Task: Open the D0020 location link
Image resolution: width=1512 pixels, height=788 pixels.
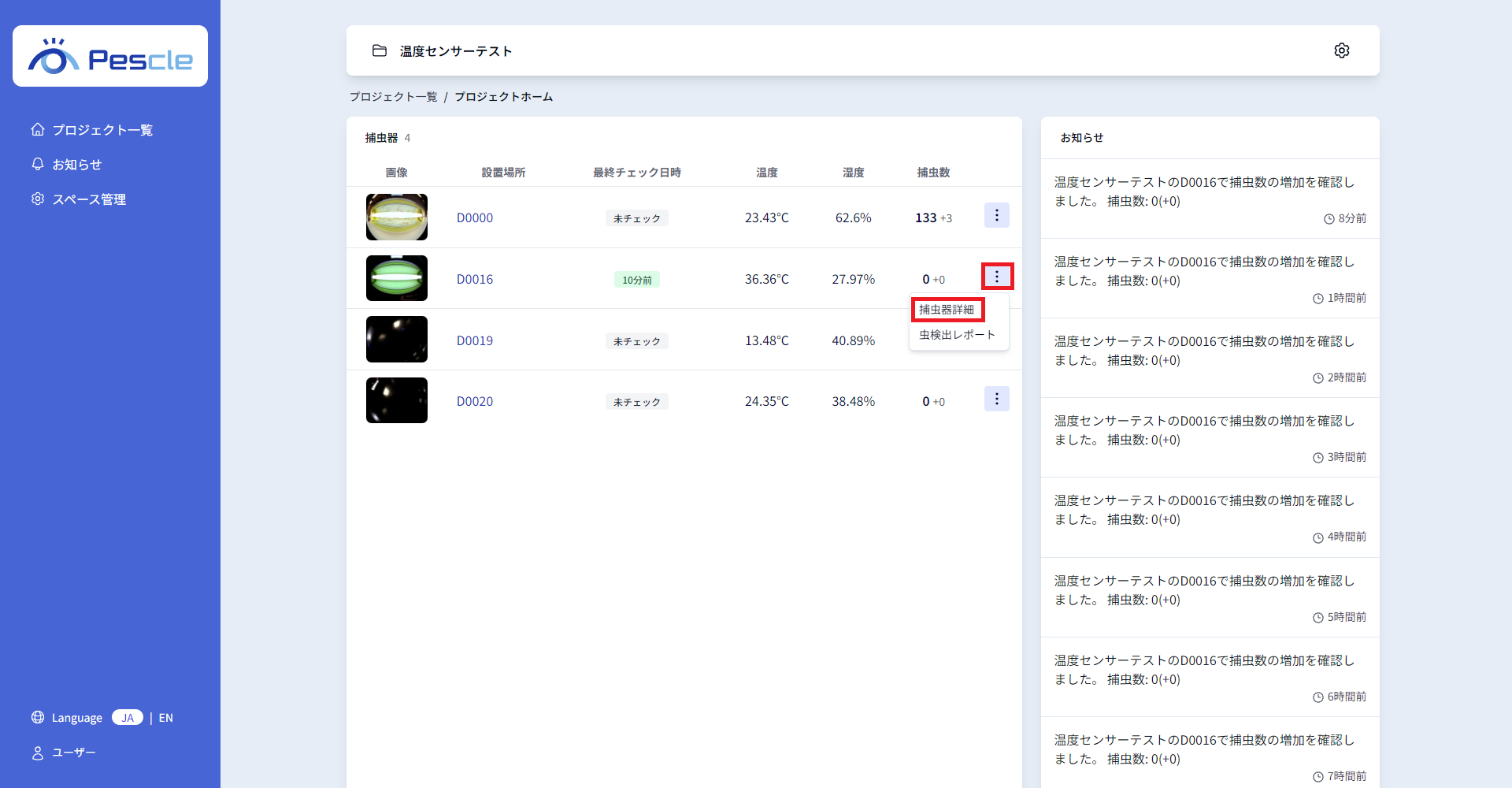Action: [x=475, y=401]
